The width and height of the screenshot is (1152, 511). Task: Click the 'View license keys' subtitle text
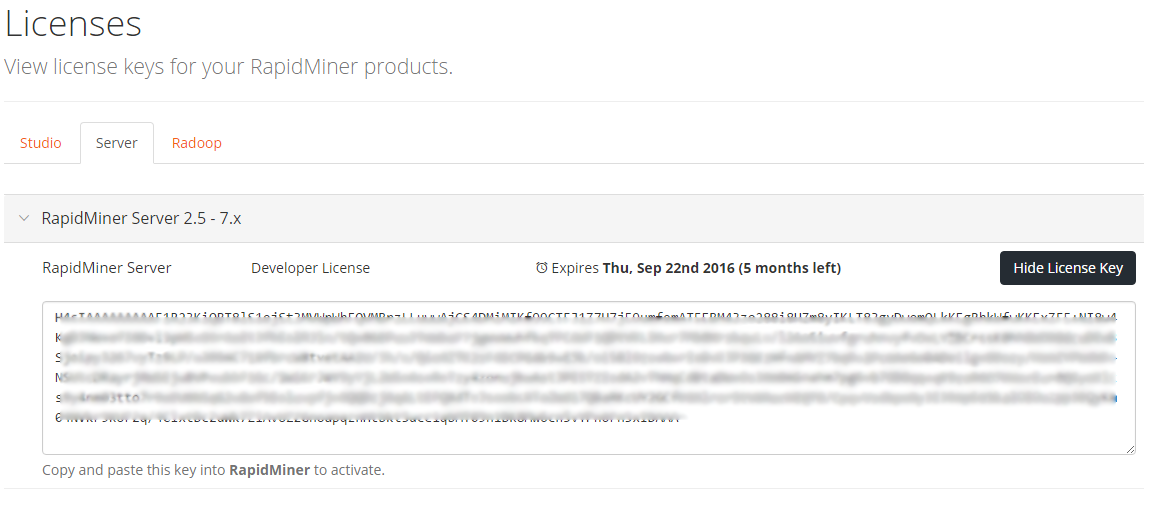(x=228, y=67)
